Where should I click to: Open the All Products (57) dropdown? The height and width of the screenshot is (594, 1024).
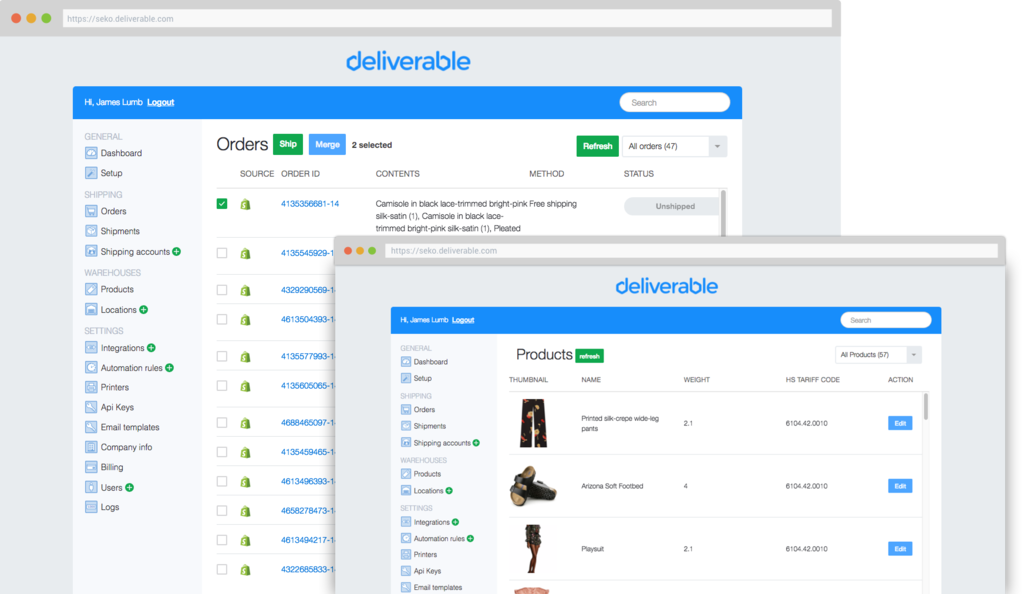(x=878, y=355)
